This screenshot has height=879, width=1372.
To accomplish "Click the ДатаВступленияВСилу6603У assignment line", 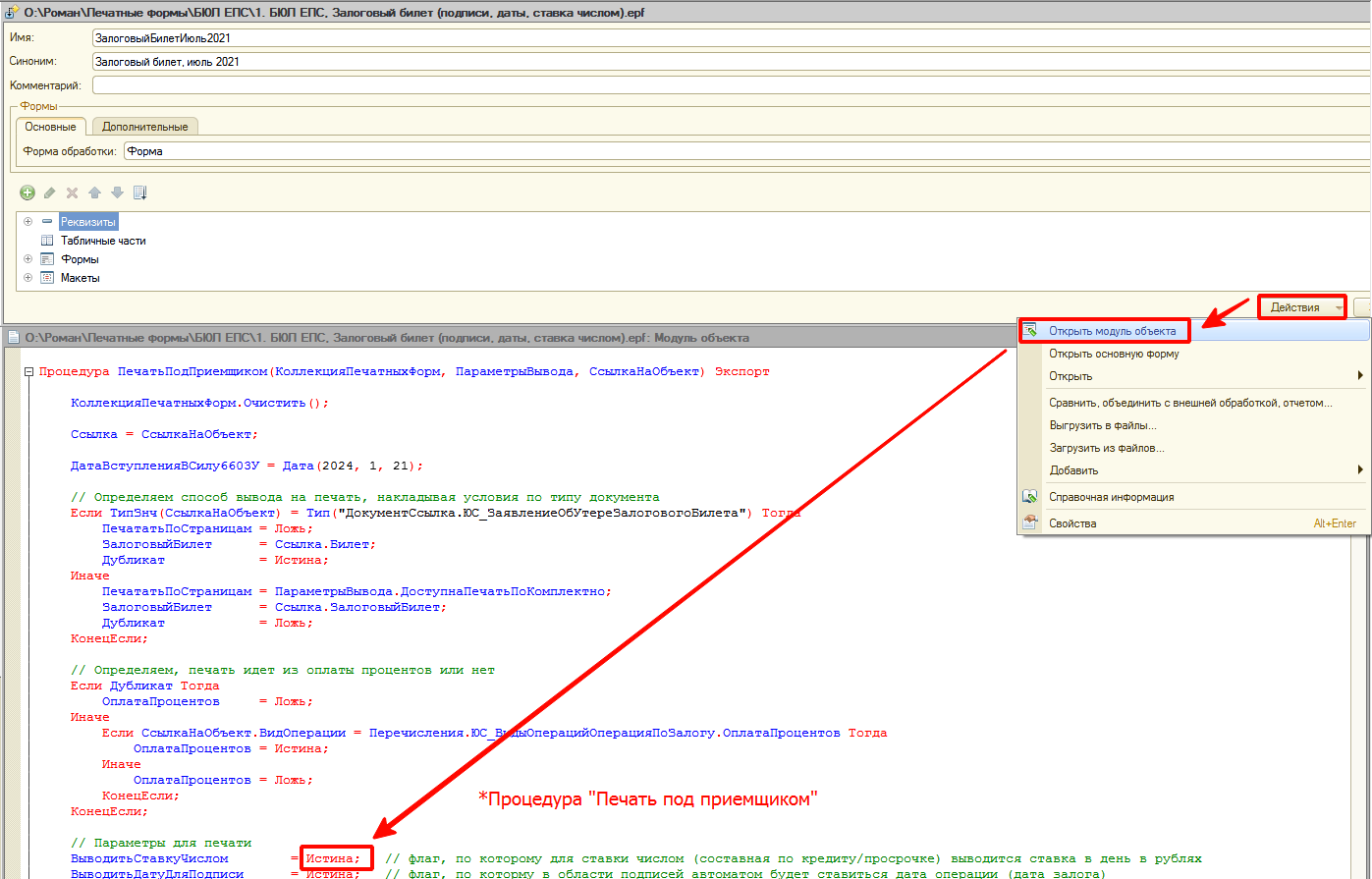I will click(x=247, y=466).
